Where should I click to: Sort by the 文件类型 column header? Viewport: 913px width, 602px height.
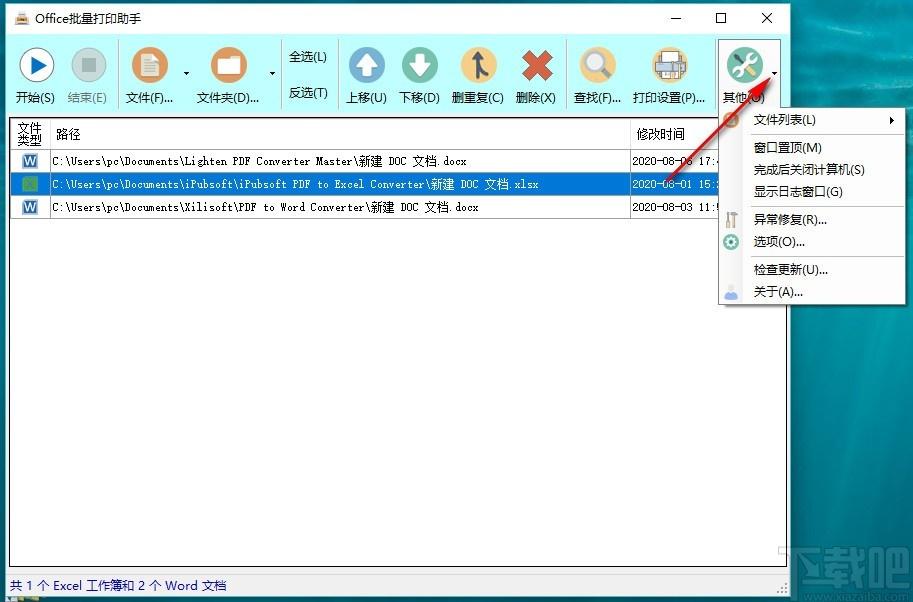pos(30,134)
